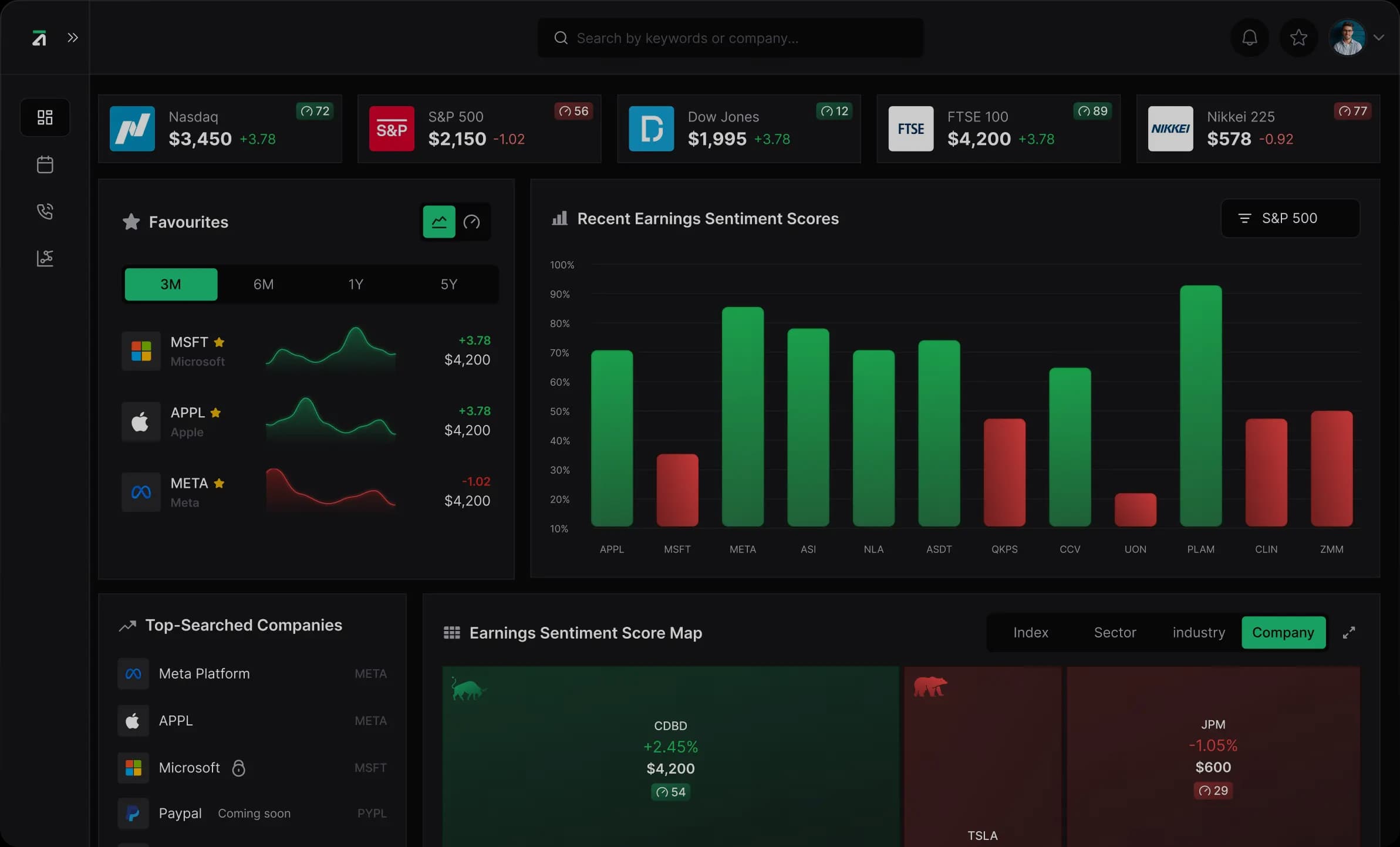
Task: Expand the Earnings Sentiment Score Map fullscreen
Action: [1348, 632]
